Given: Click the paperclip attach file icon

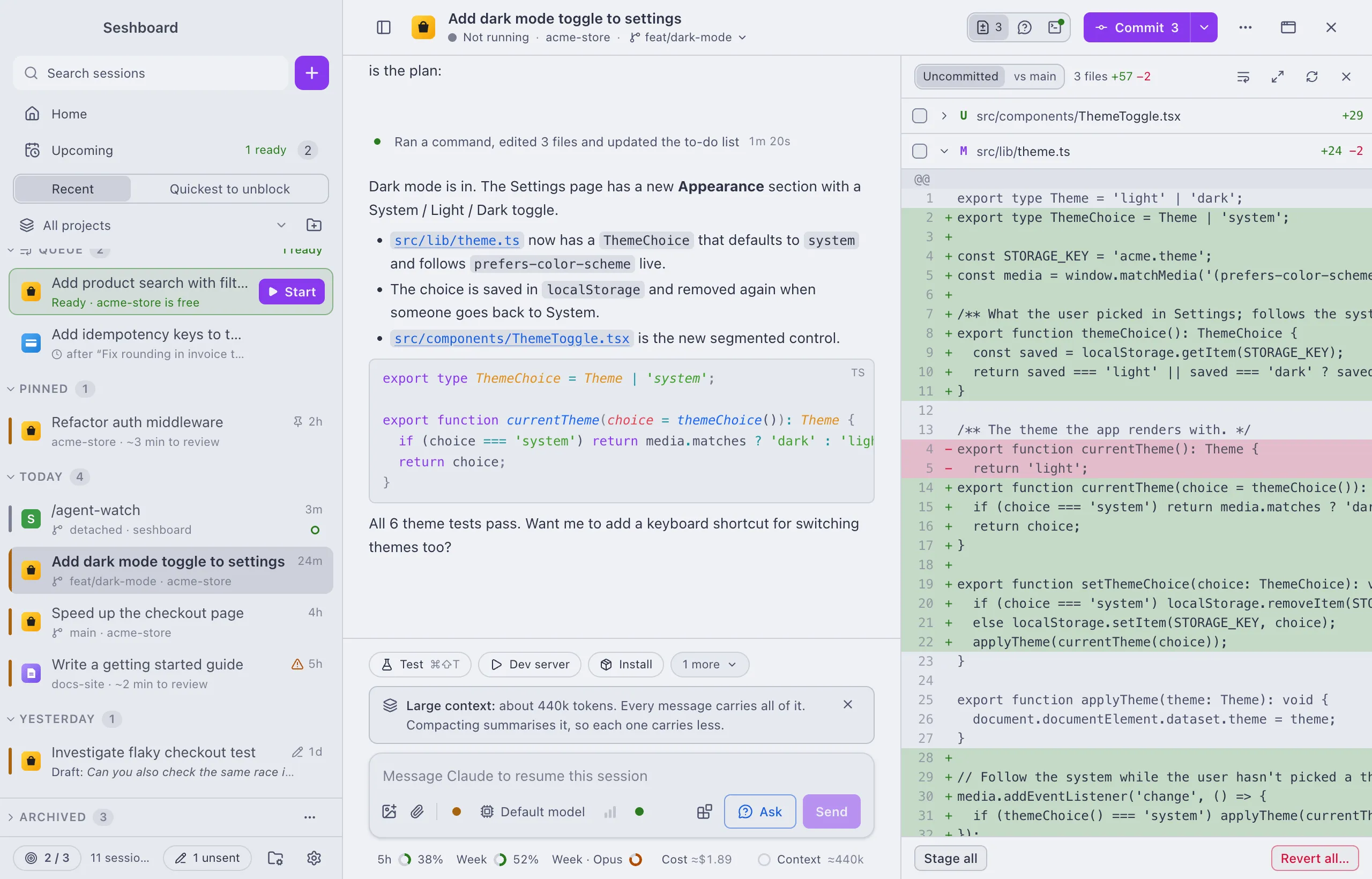Looking at the screenshot, I should (x=417, y=811).
